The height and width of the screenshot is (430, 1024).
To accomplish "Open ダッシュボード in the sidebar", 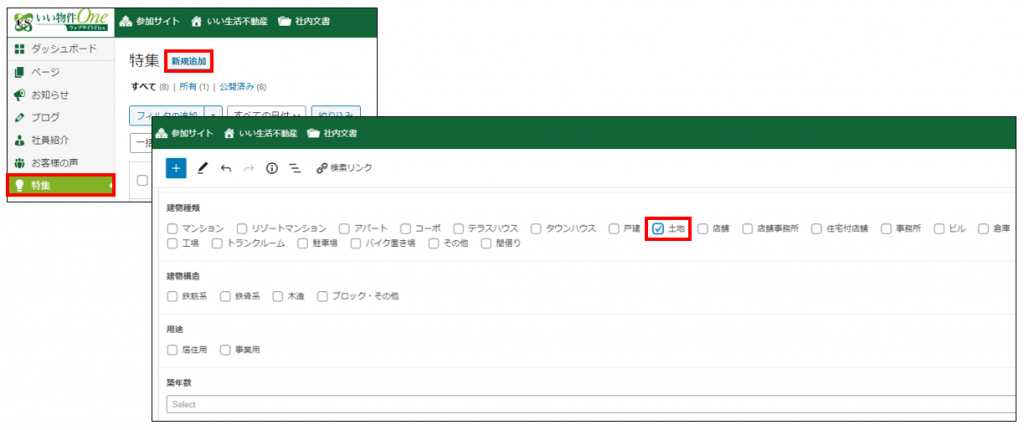I will [63, 48].
